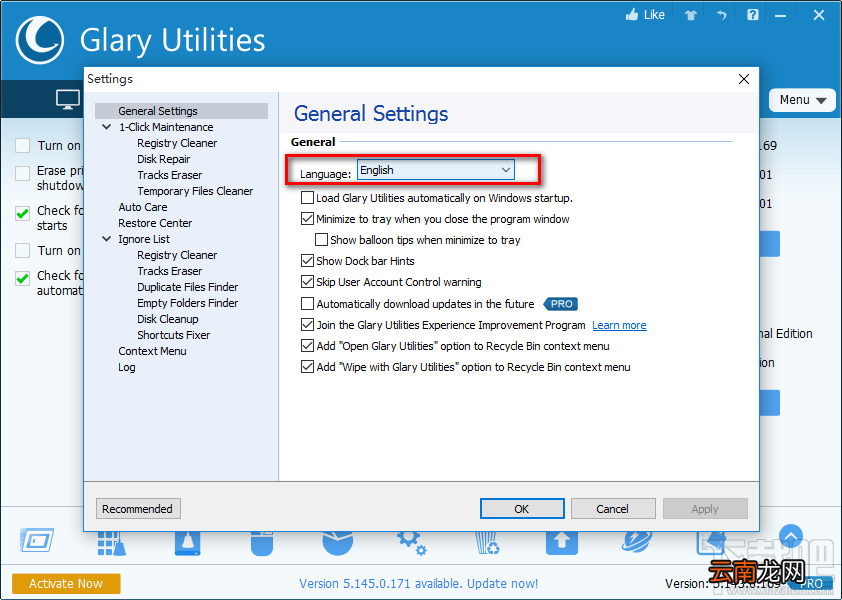Open the help question mark icon

pyautogui.click(x=753, y=15)
